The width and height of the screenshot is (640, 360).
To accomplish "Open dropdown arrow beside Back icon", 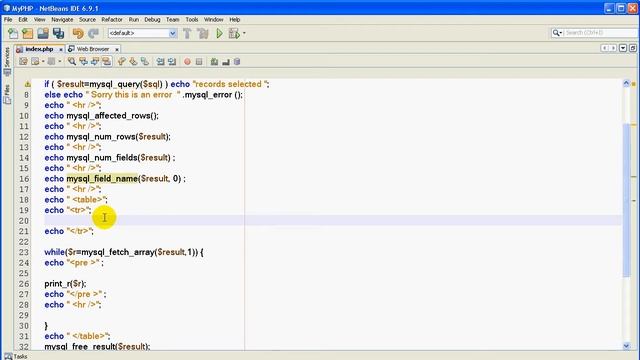I will pos(43,62).
